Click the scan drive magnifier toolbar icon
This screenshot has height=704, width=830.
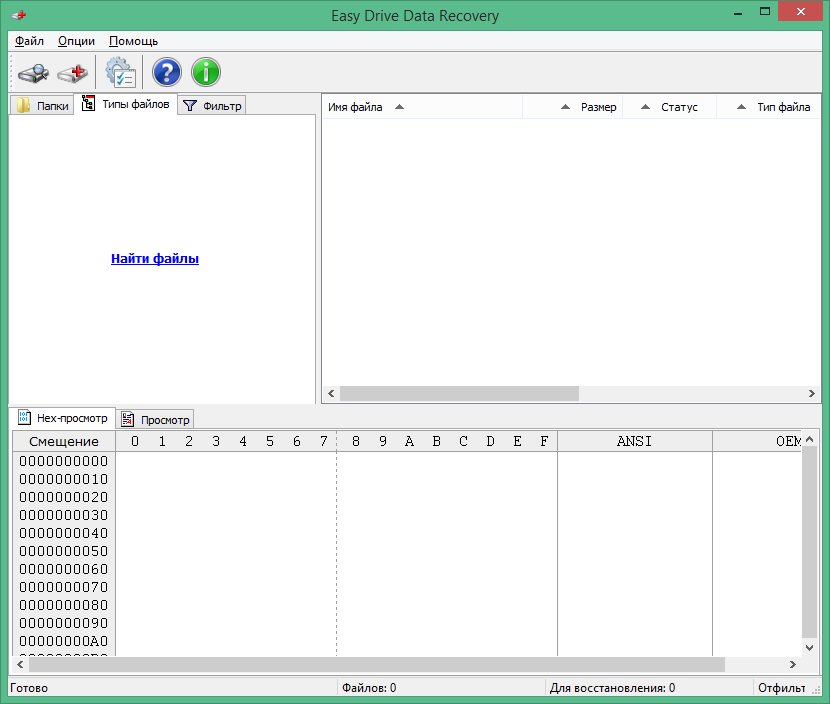(33, 73)
